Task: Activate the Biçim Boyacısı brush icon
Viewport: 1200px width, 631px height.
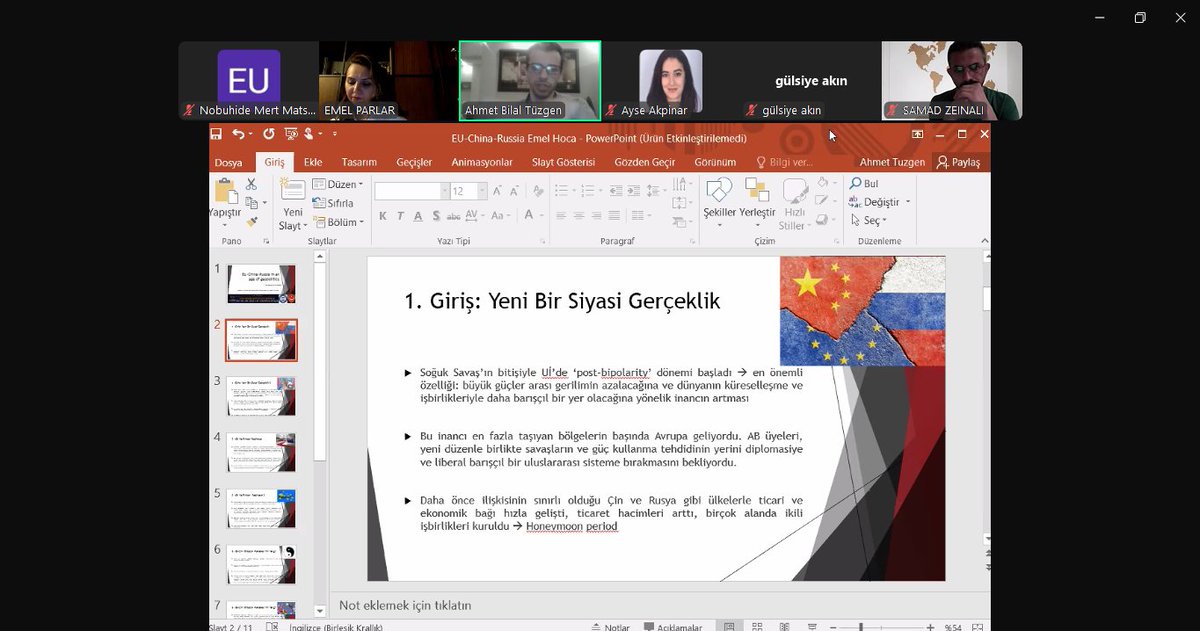Action: (x=252, y=221)
